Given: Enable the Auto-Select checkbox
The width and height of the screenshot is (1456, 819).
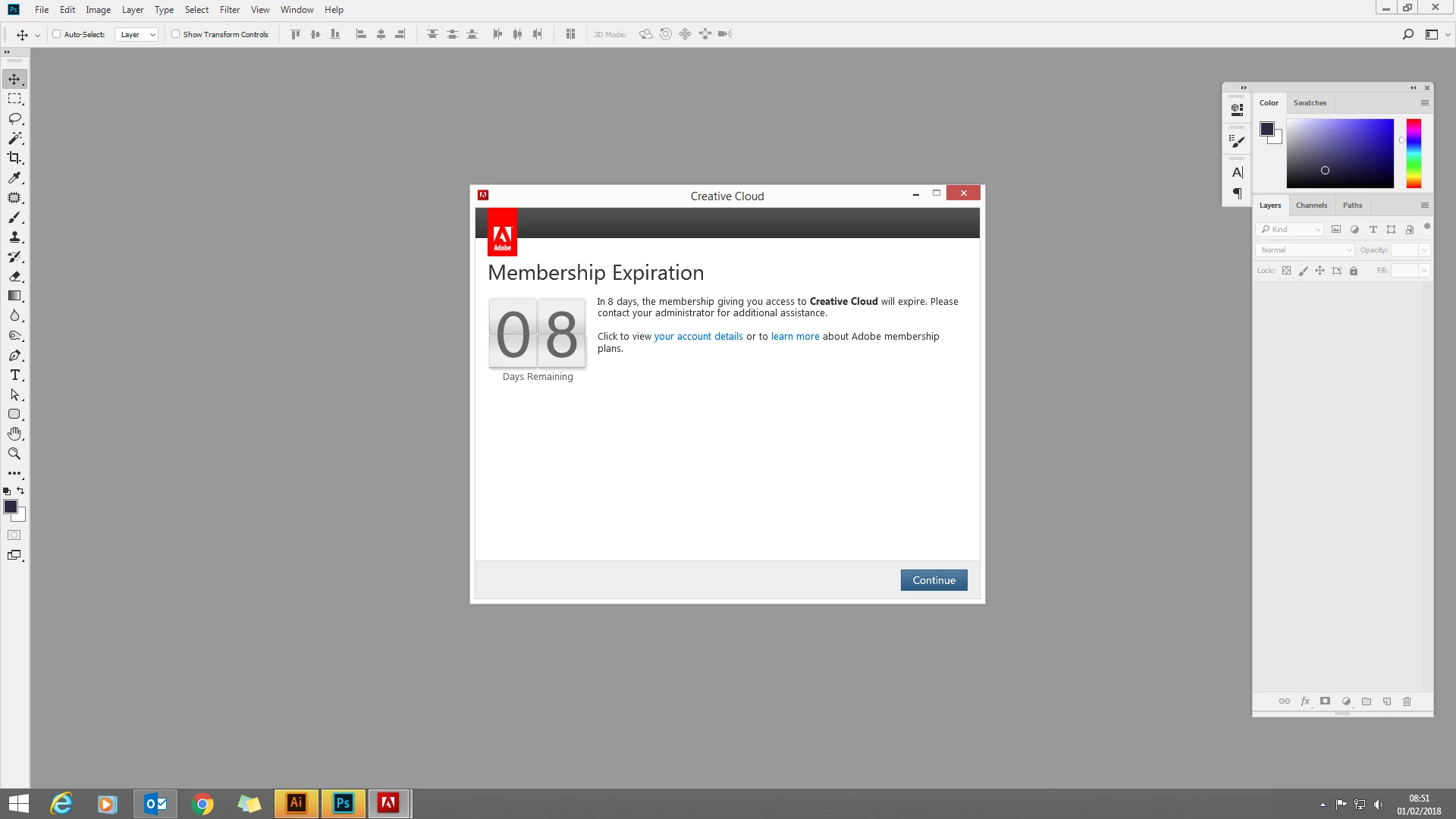Looking at the screenshot, I should point(57,34).
